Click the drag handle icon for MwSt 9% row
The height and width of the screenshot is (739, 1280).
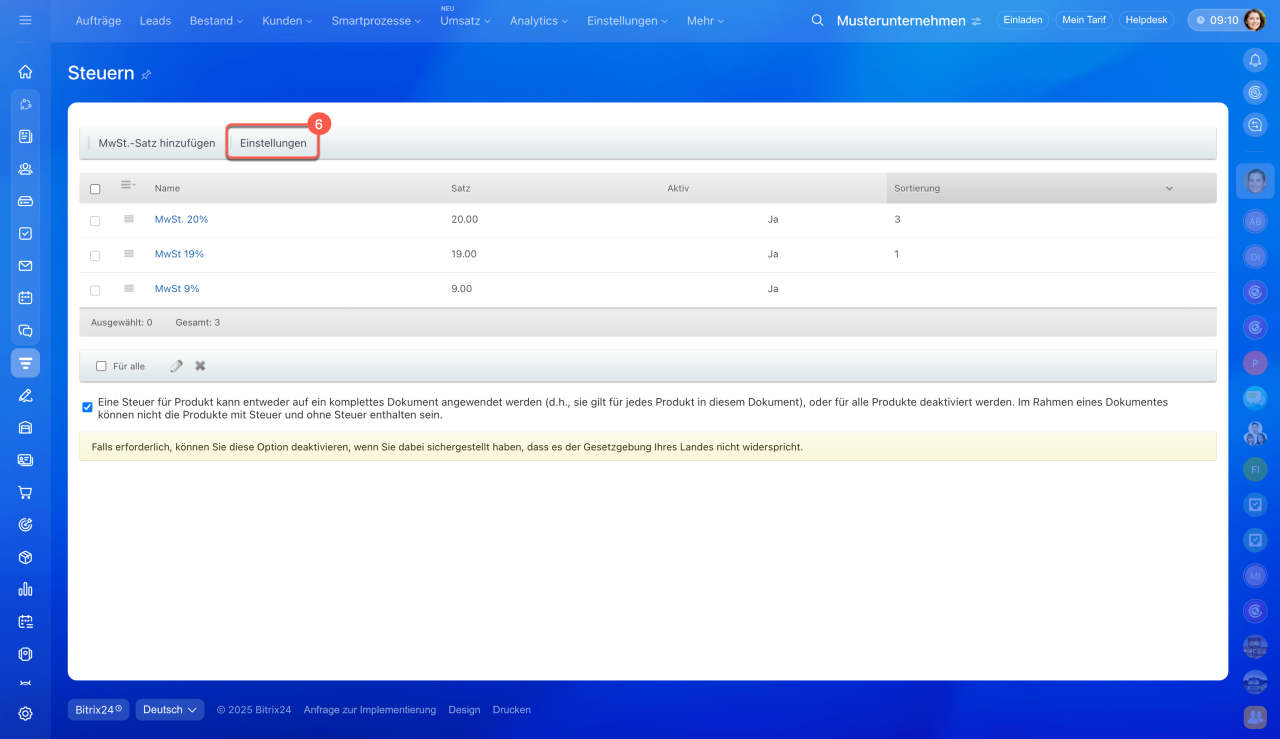129,289
